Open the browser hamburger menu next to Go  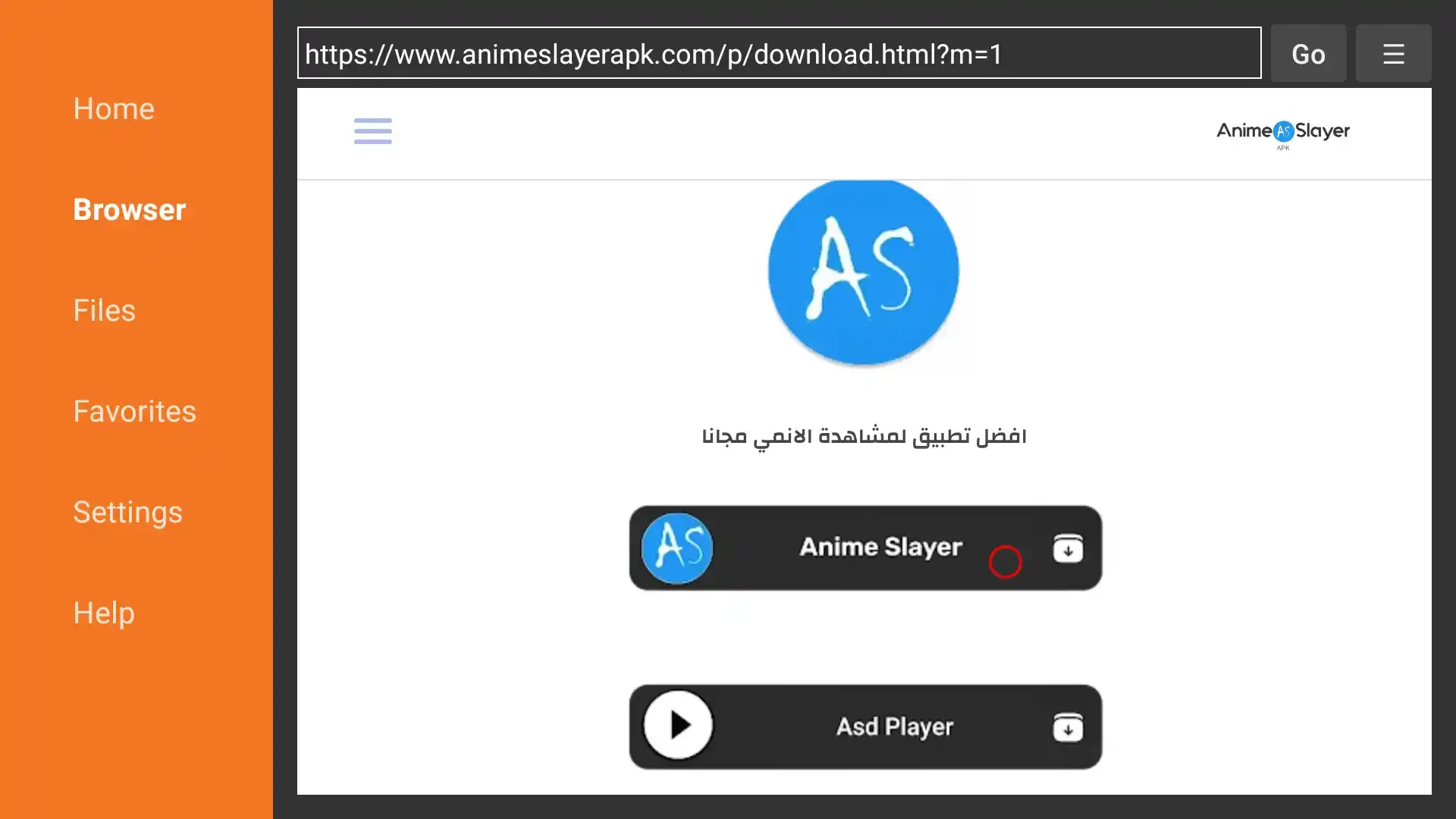tap(1393, 53)
